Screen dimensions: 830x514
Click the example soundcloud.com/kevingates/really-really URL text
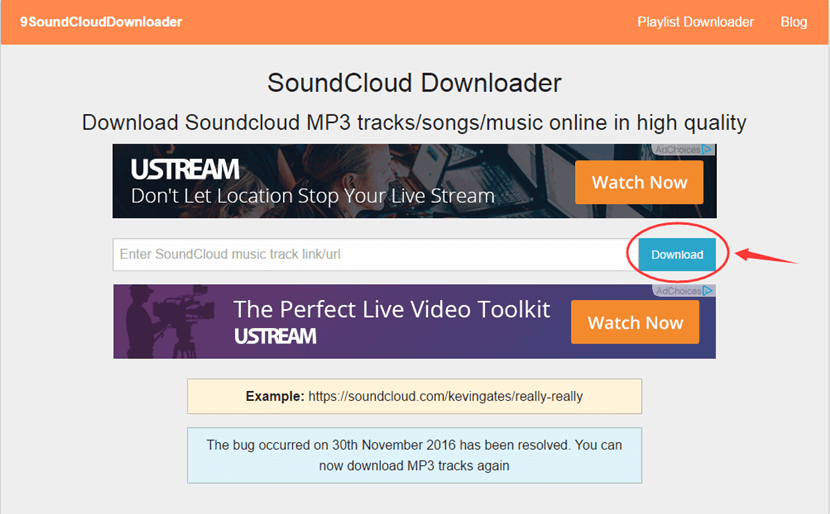pyautogui.click(x=445, y=396)
